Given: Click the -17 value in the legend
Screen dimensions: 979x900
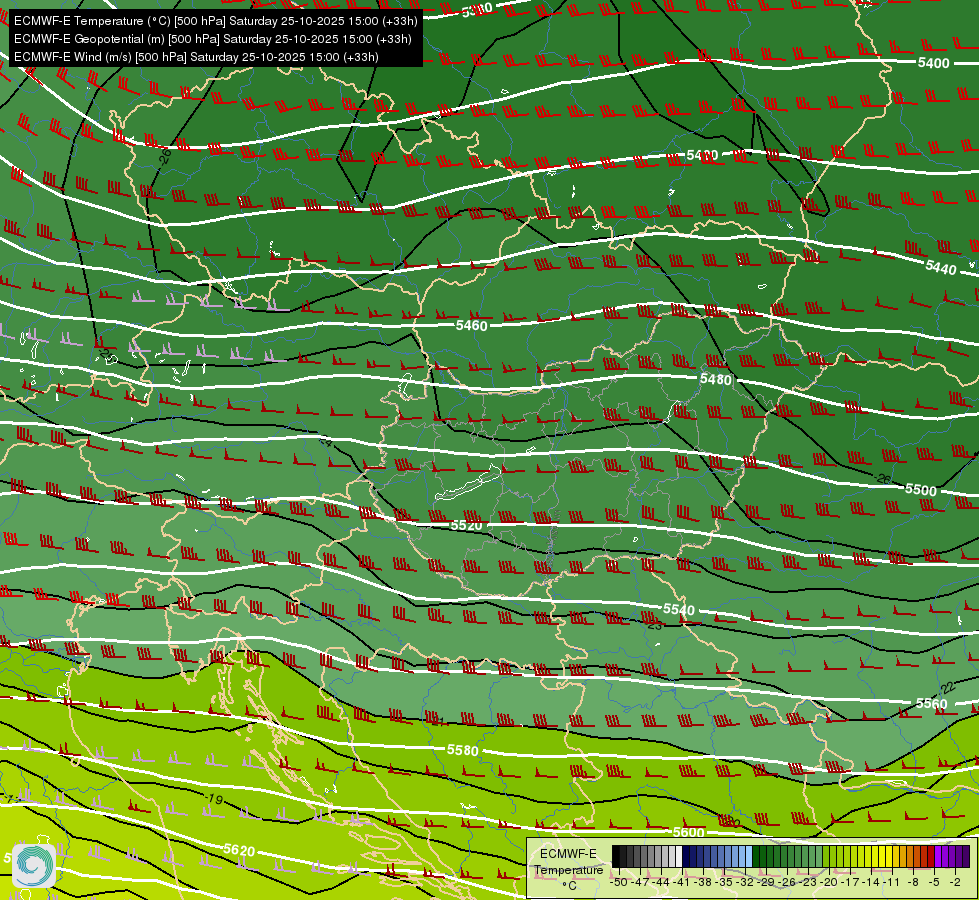Looking at the screenshot, I should 850,882.
